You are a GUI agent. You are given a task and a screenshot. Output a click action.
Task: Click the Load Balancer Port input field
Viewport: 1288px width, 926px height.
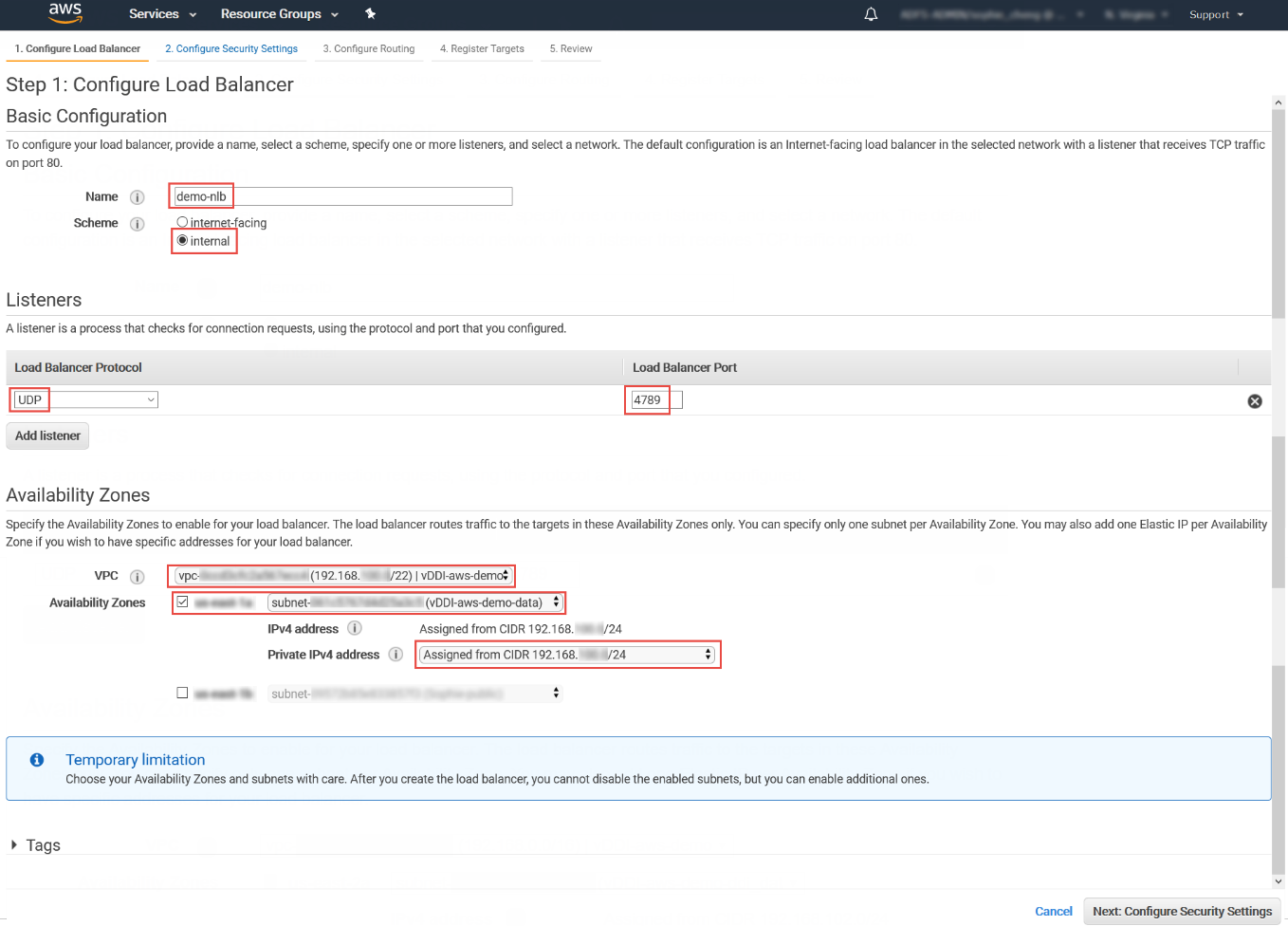[653, 399]
